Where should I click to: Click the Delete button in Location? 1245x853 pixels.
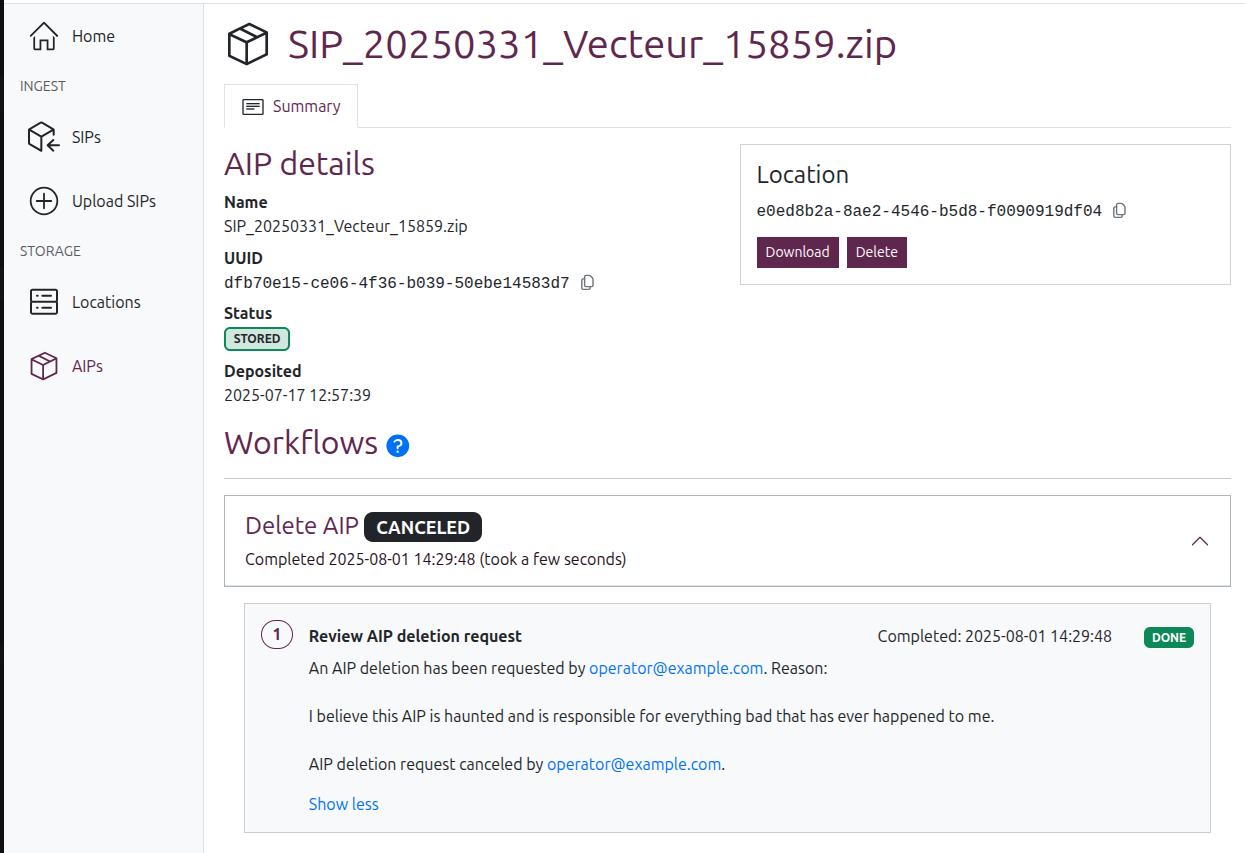pyautogui.click(x=877, y=252)
